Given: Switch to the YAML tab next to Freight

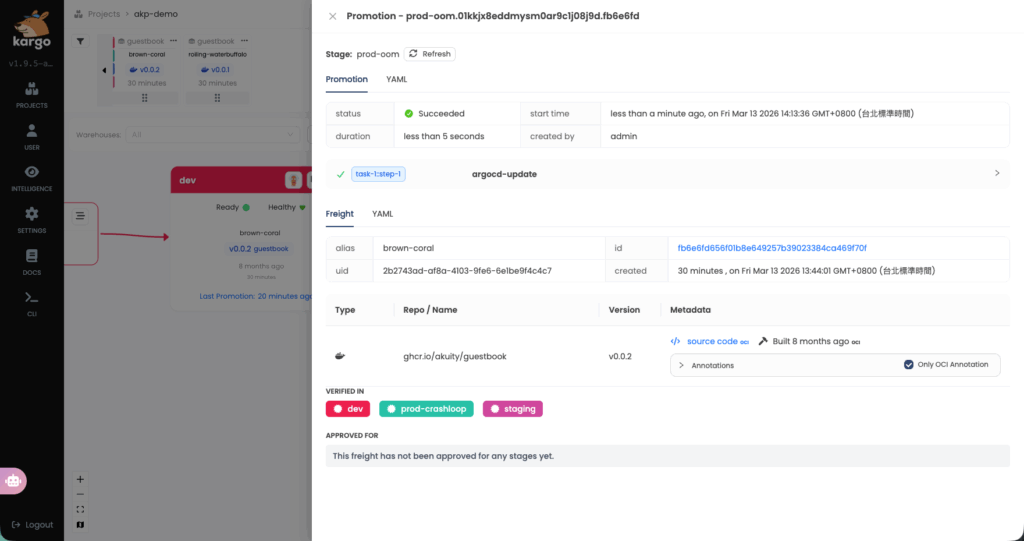Looking at the screenshot, I should point(383,214).
